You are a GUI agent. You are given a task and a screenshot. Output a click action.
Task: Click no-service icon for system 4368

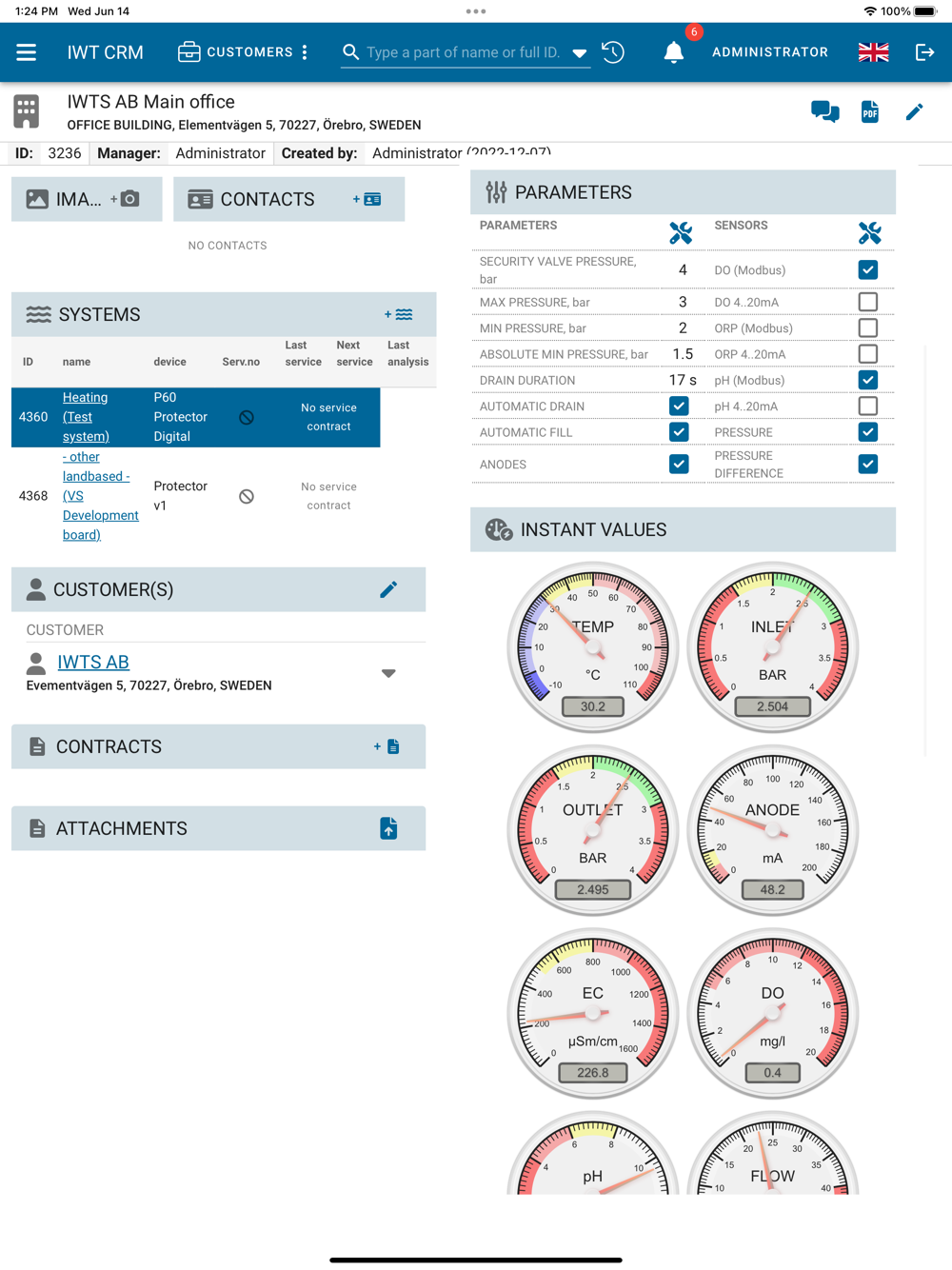pos(247,496)
